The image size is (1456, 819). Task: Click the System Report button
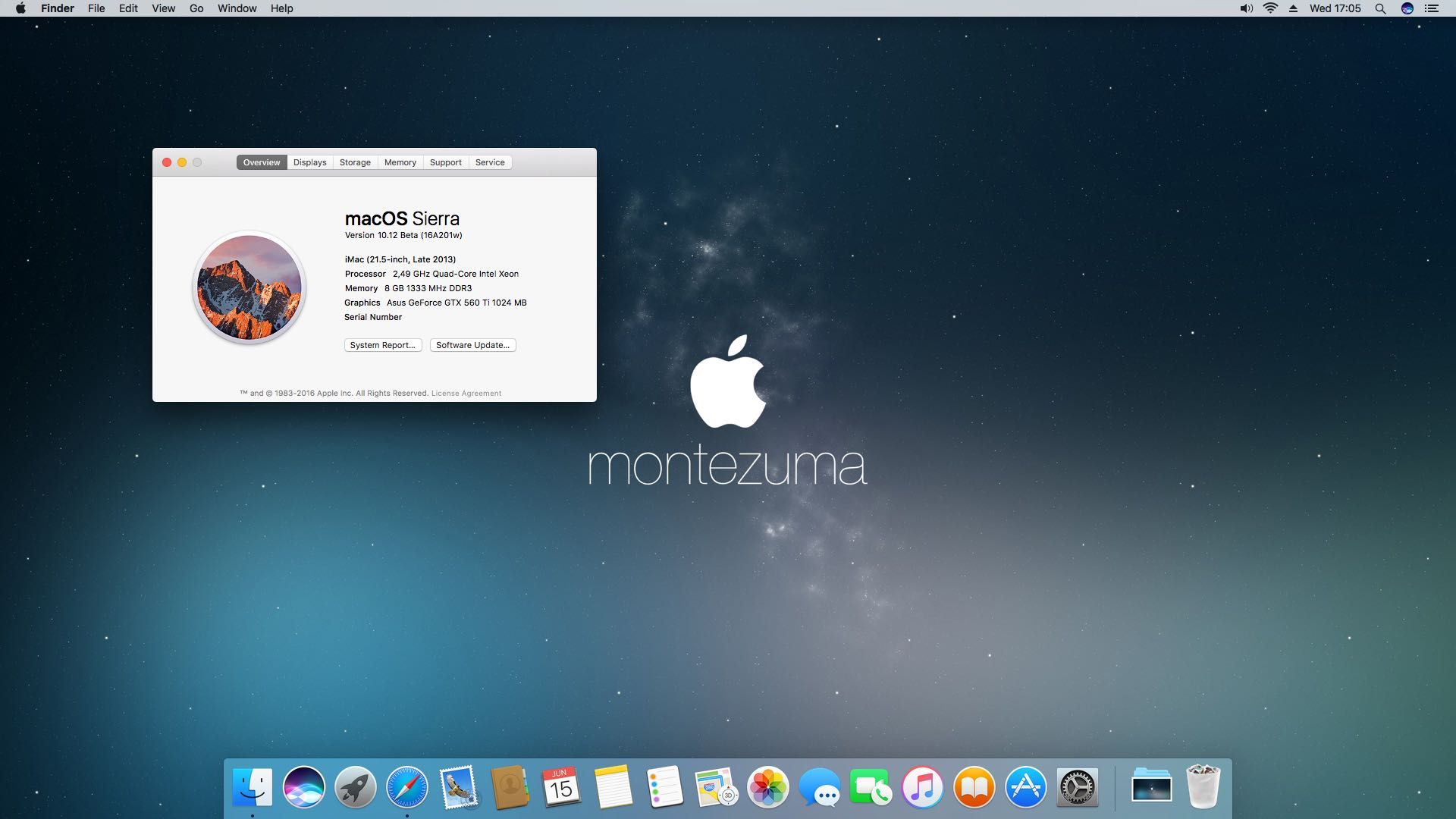382,345
